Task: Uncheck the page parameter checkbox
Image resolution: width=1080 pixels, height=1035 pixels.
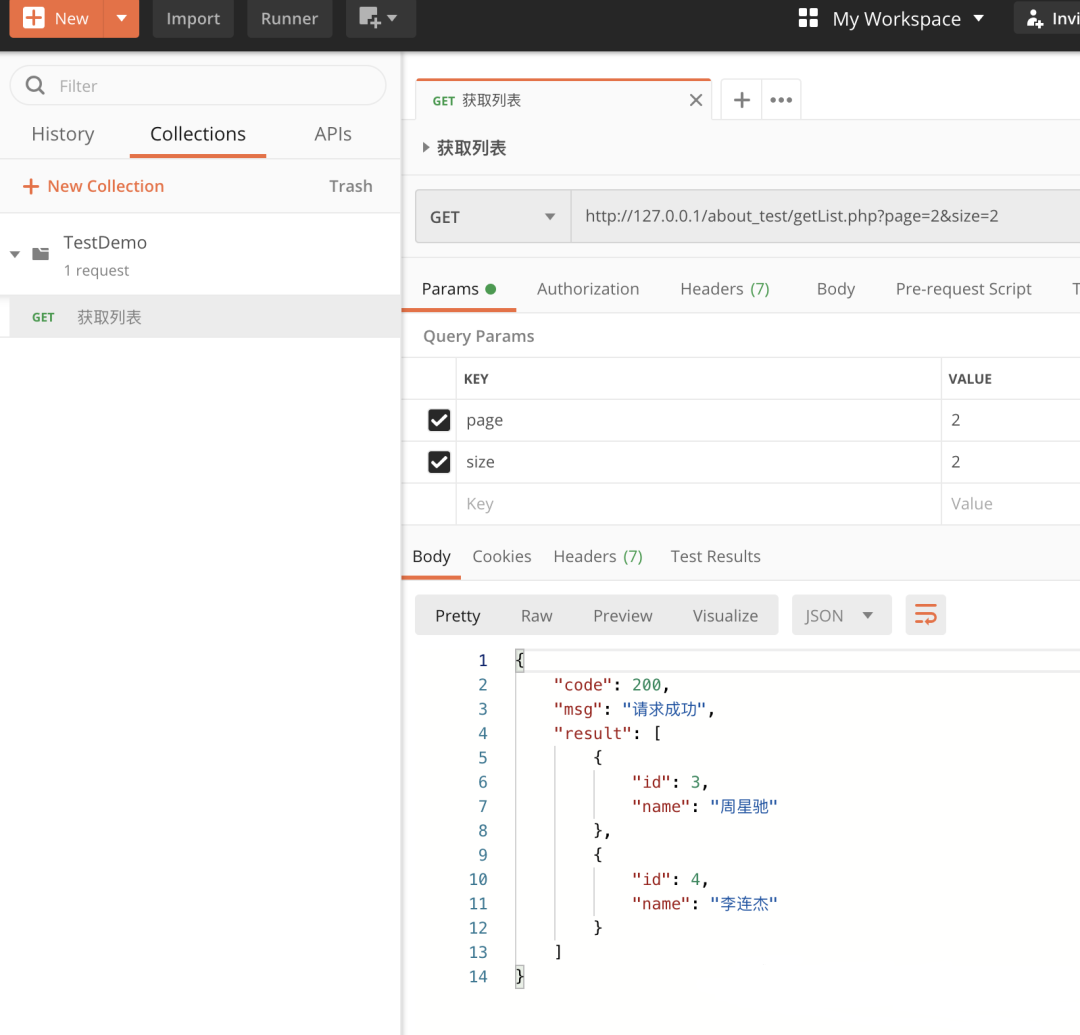Action: coord(439,420)
